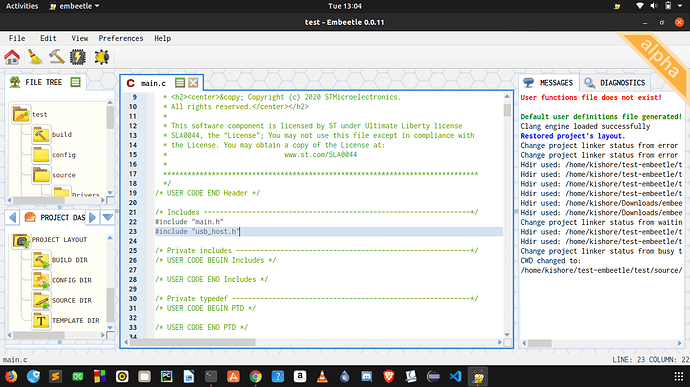Click the Template Dir T icon
Screen dimensions: 690x387
[41, 321]
